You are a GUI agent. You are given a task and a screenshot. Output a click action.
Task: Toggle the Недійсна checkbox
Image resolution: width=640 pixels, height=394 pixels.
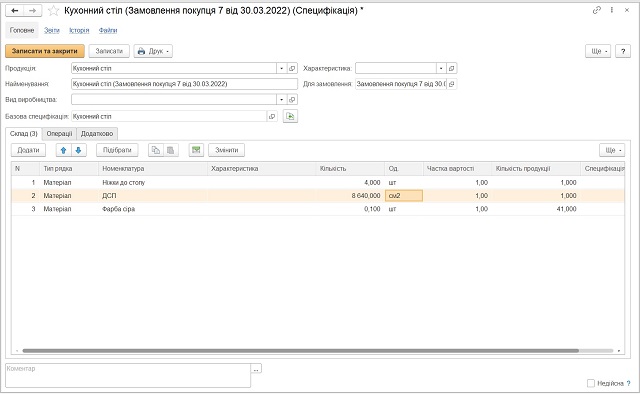591,383
